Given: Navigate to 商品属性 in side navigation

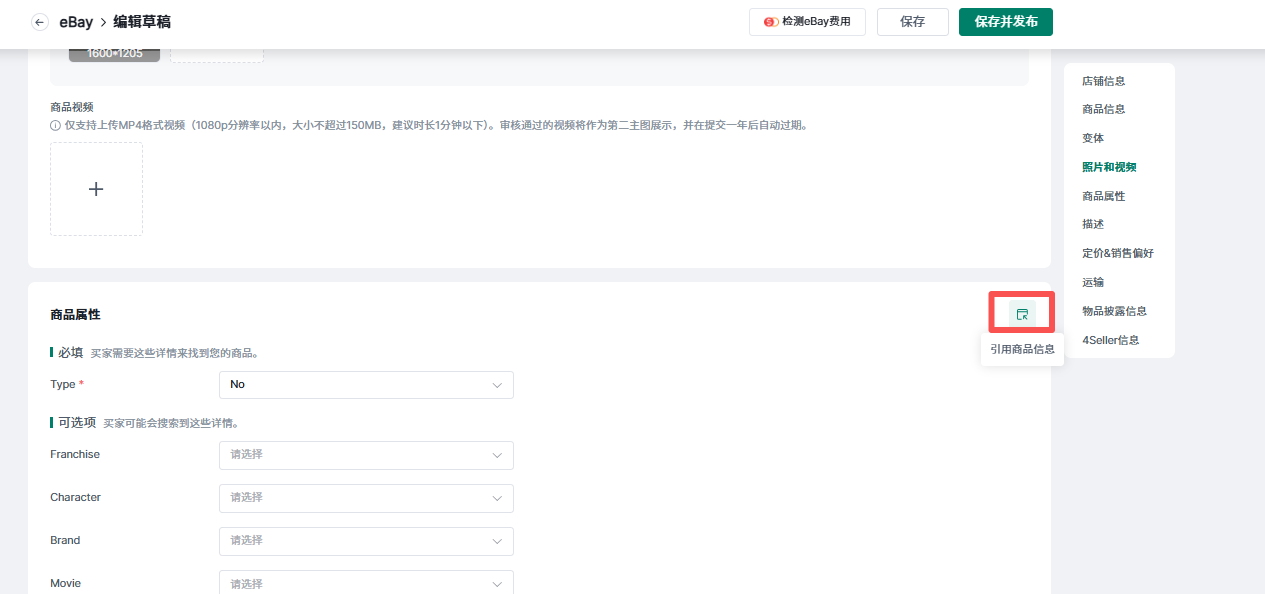Looking at the screenshot, I should [x=1103, y=196].
